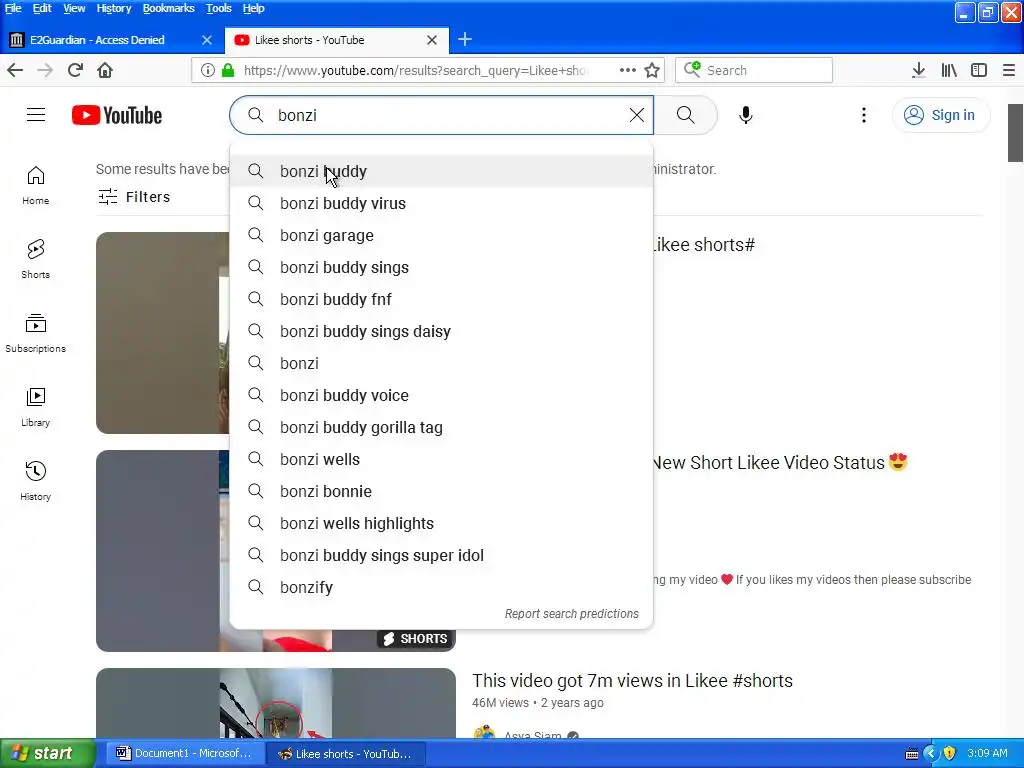Open the Firefox application menu
1024x768 pixels.
coord(1008,70)
